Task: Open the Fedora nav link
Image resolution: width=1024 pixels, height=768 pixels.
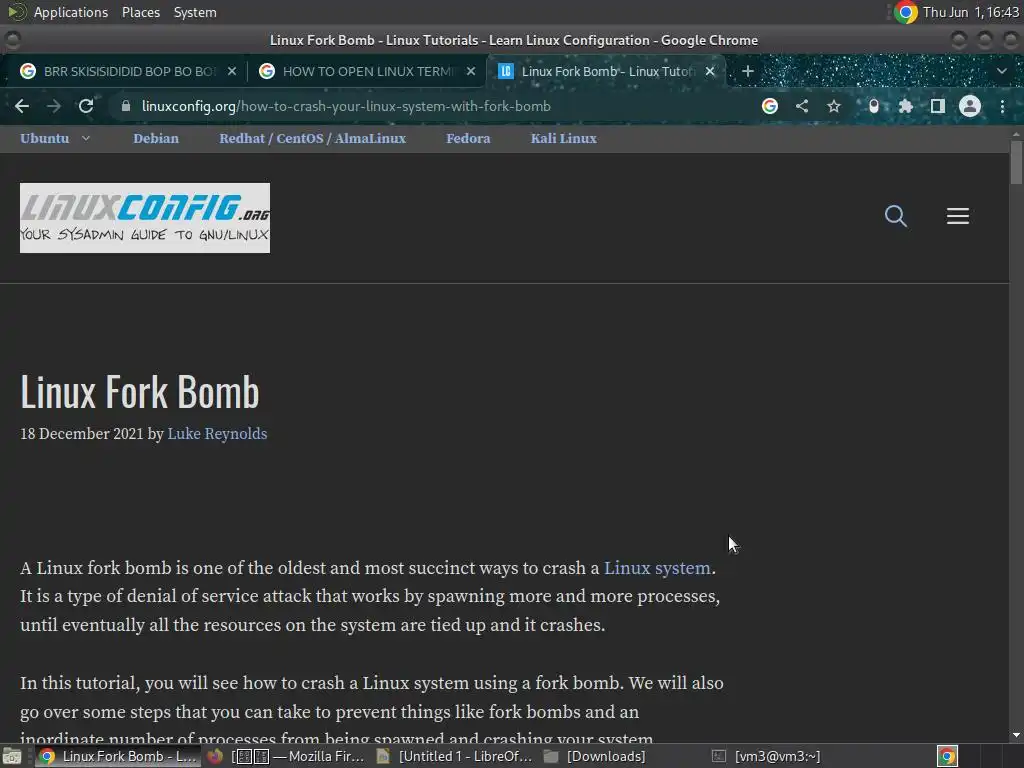Action: 468,138
